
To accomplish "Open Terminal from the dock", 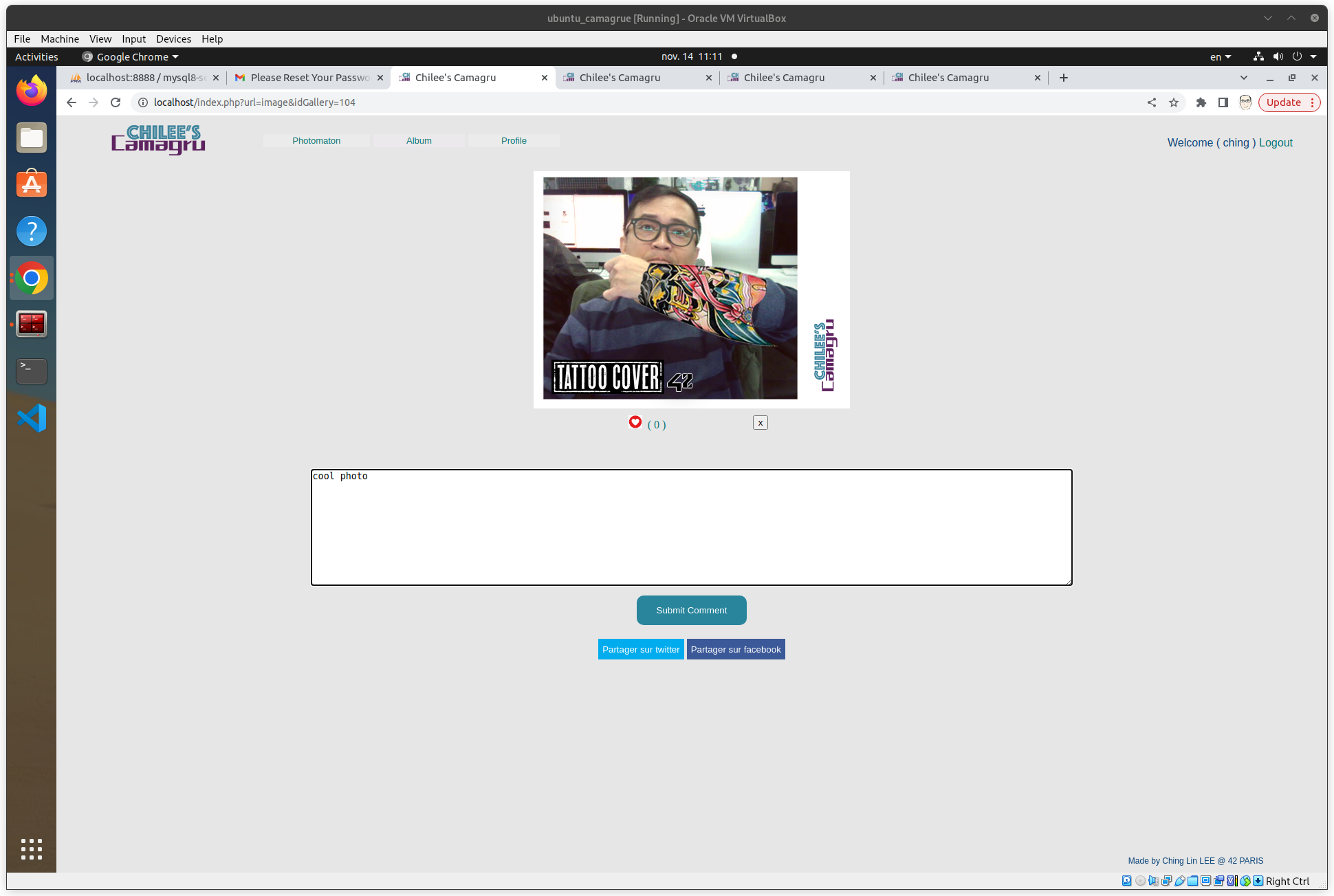I will [x=32, y=371].
